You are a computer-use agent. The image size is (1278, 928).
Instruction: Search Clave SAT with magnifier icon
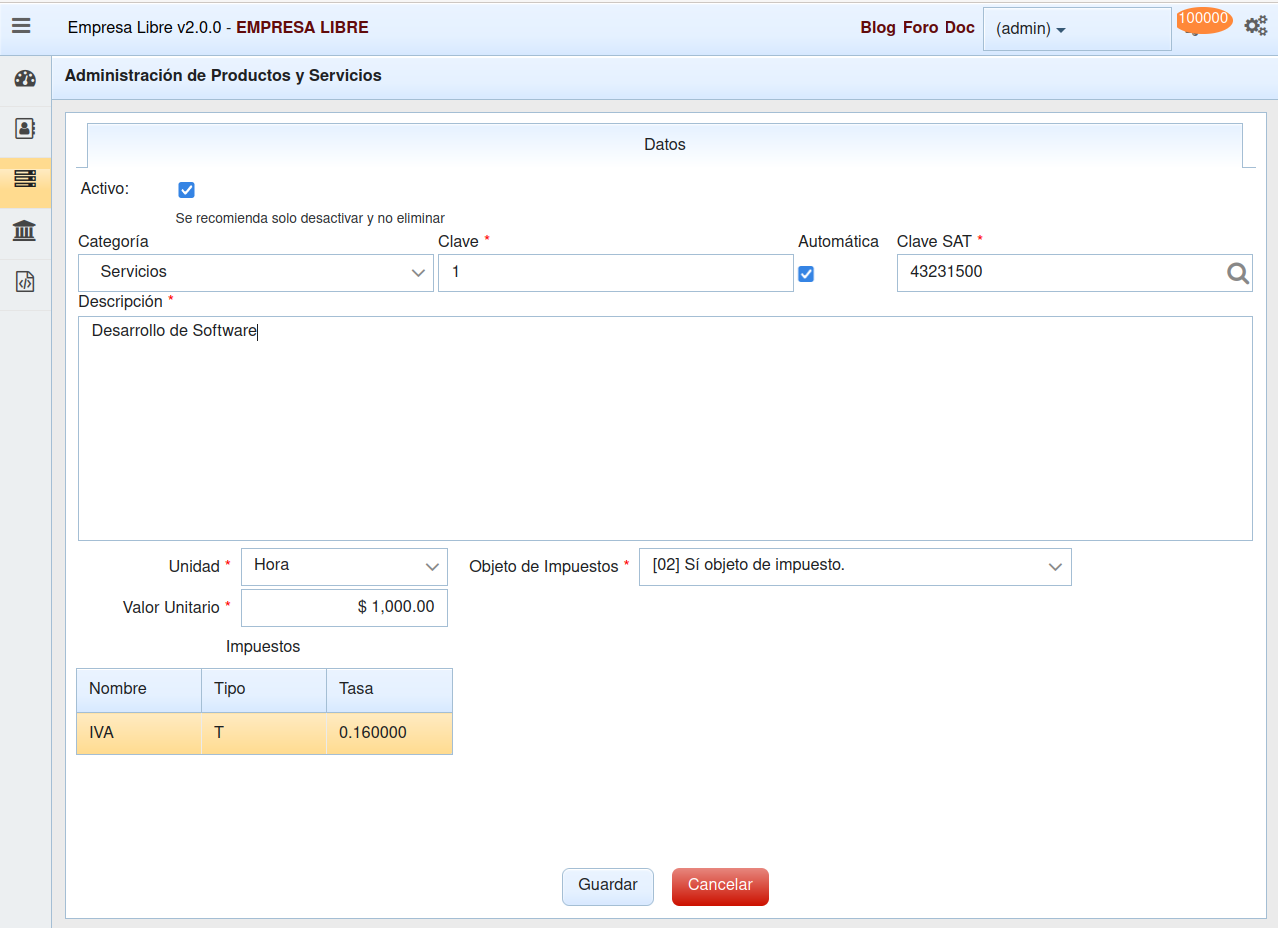coord(1238,273)
